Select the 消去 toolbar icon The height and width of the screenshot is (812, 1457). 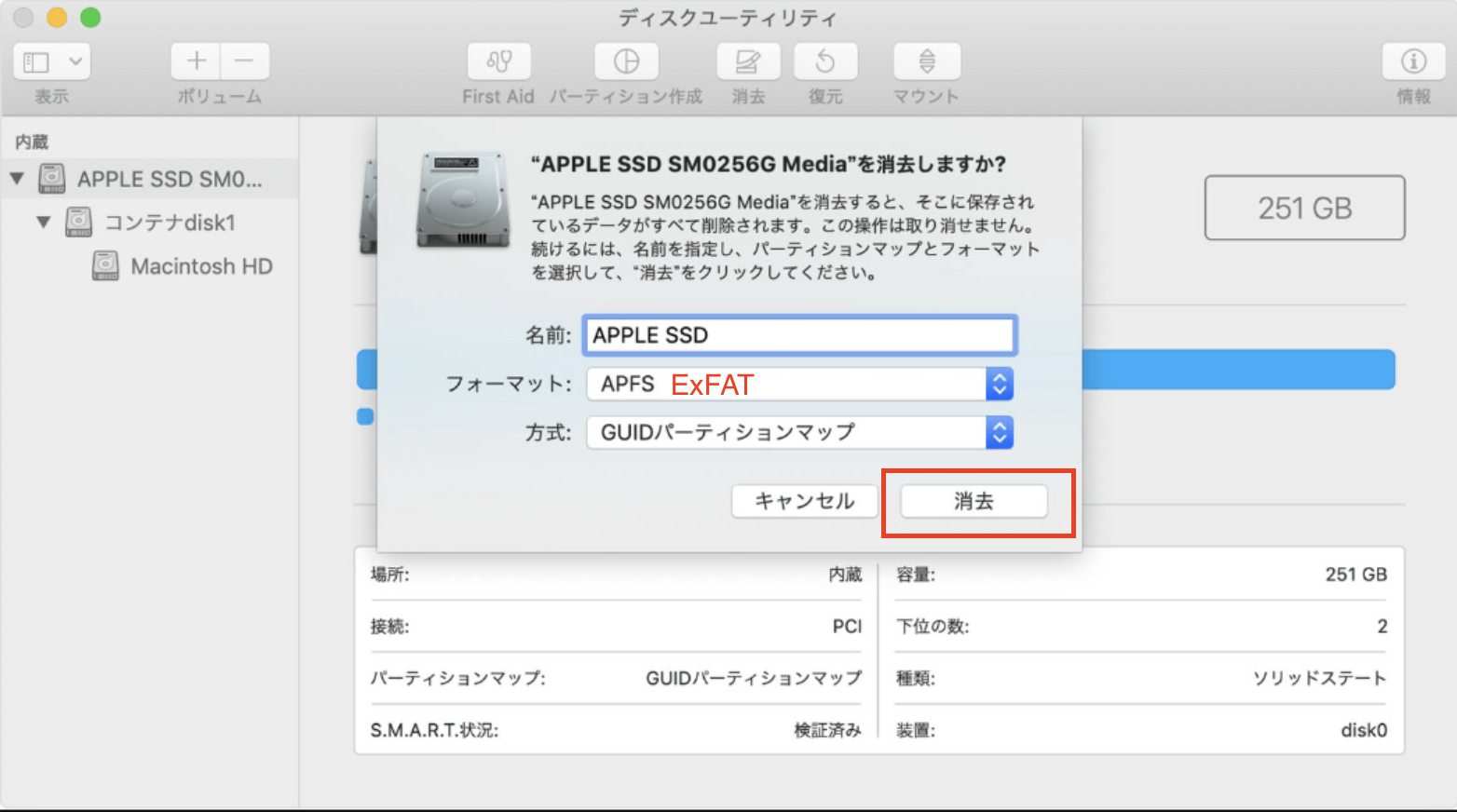(x=747, y=61)
